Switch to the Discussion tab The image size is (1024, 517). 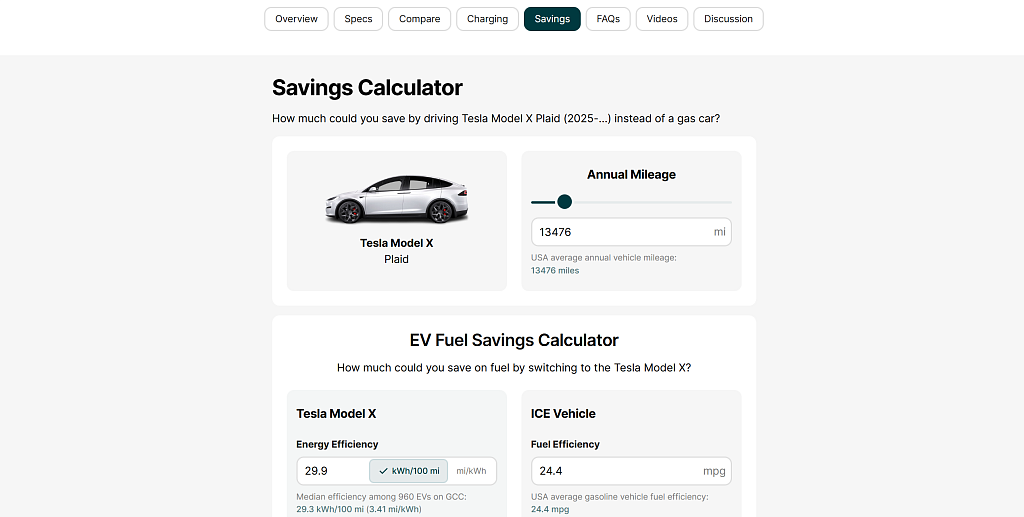[x=728, y=19]
